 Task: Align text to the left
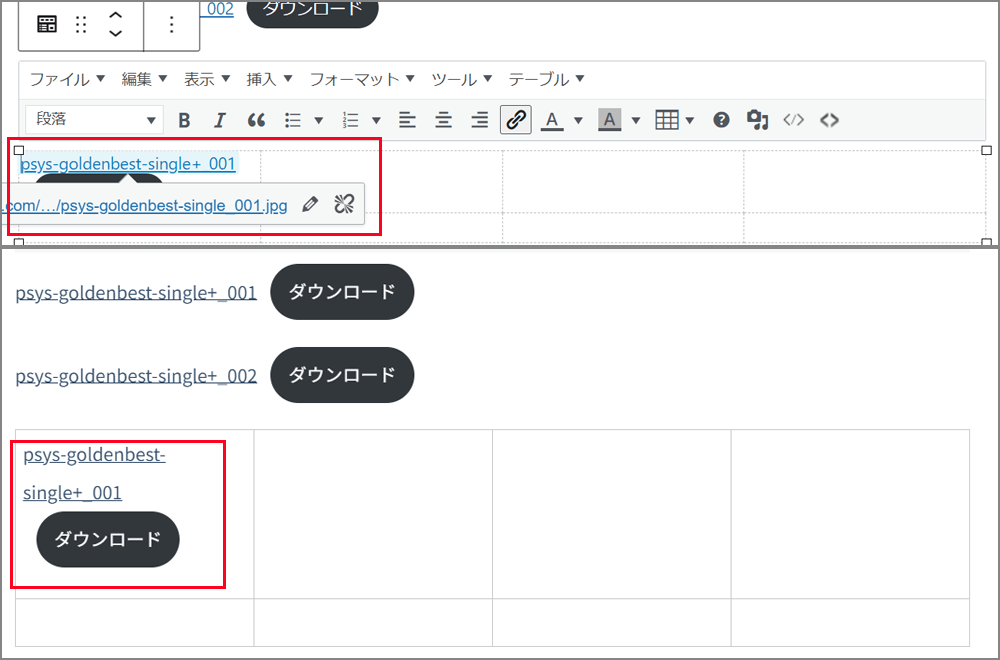pos(407,120)
